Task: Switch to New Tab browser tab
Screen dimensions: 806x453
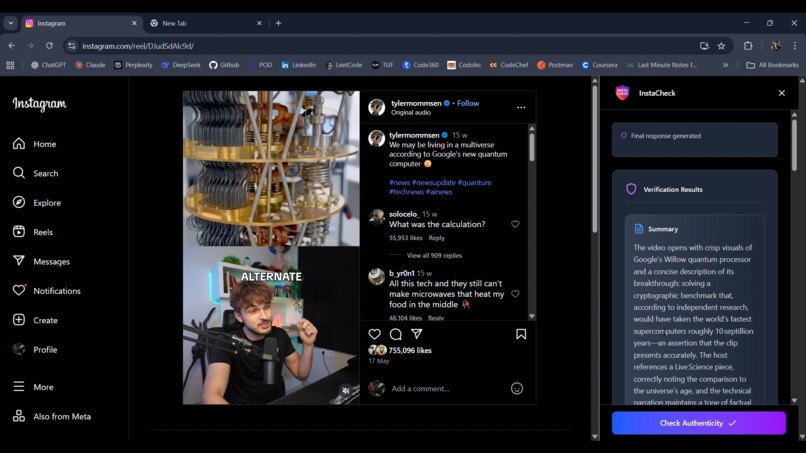Action: pyautogui.click(x=206, y=23)
